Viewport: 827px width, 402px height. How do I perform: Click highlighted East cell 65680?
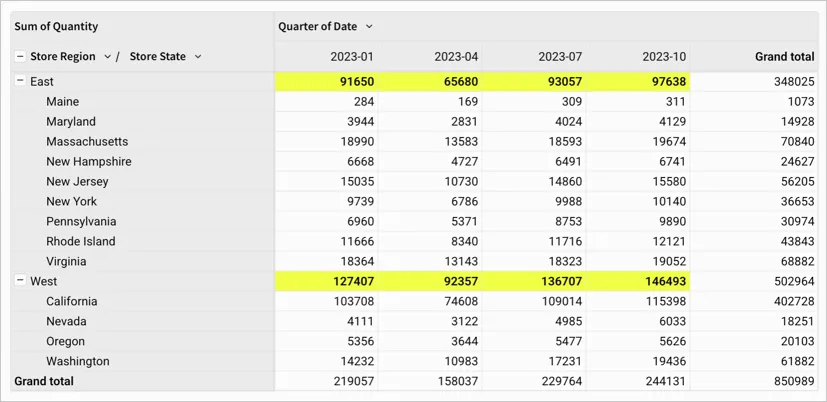tap(430, 82)
